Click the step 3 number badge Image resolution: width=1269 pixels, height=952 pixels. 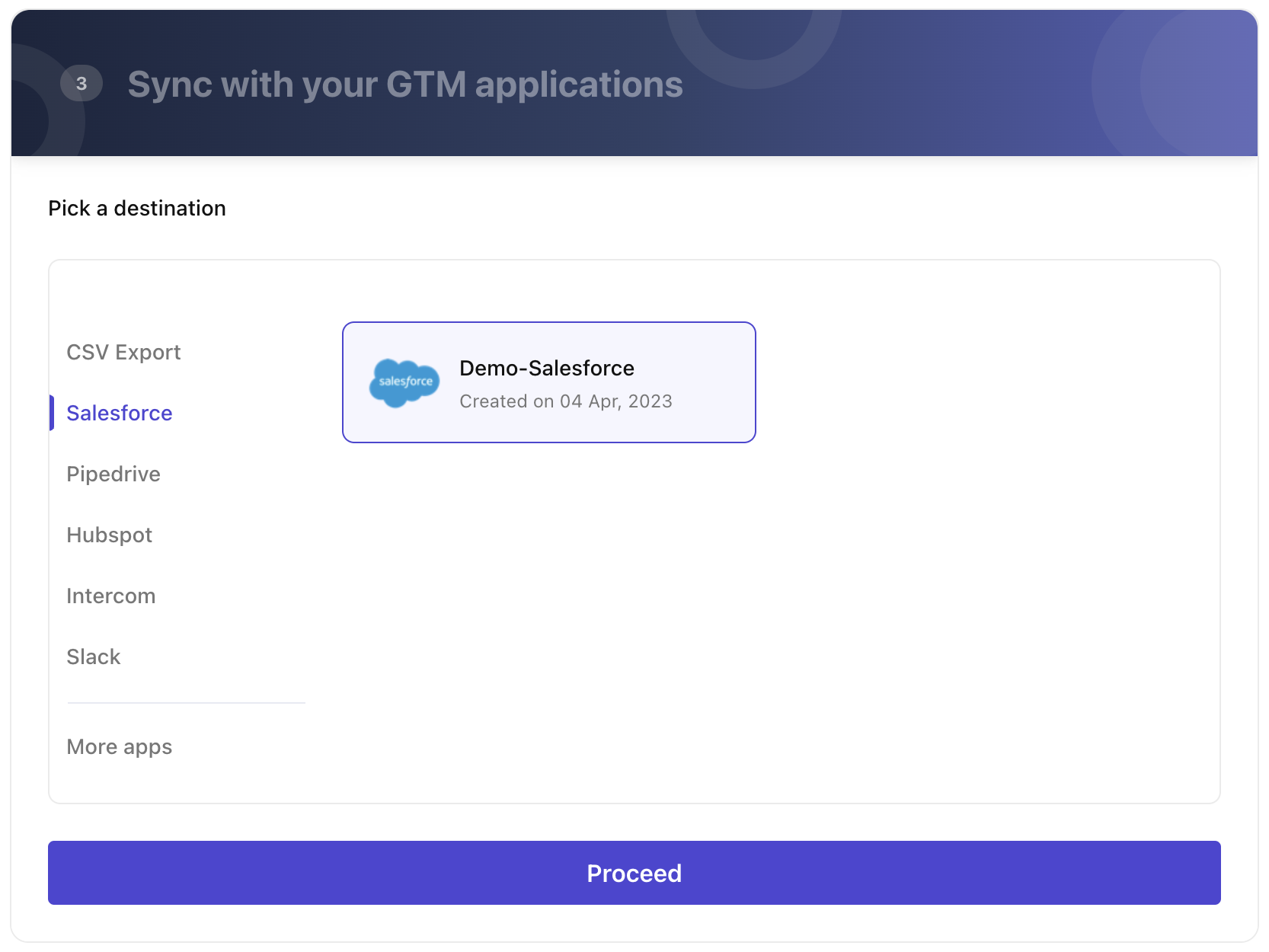[x=82, y=84]
